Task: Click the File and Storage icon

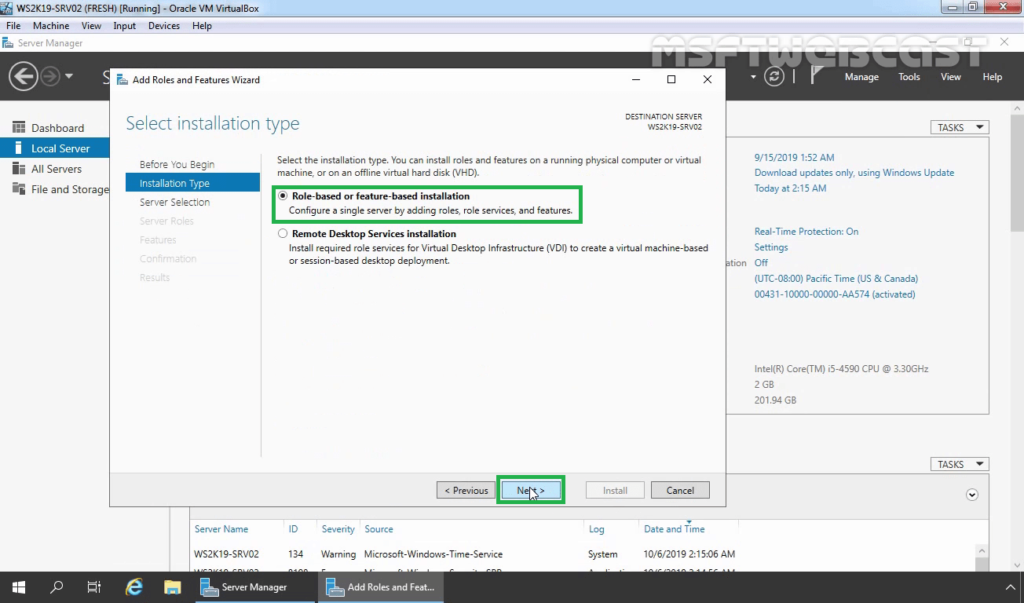Action: 19,189
